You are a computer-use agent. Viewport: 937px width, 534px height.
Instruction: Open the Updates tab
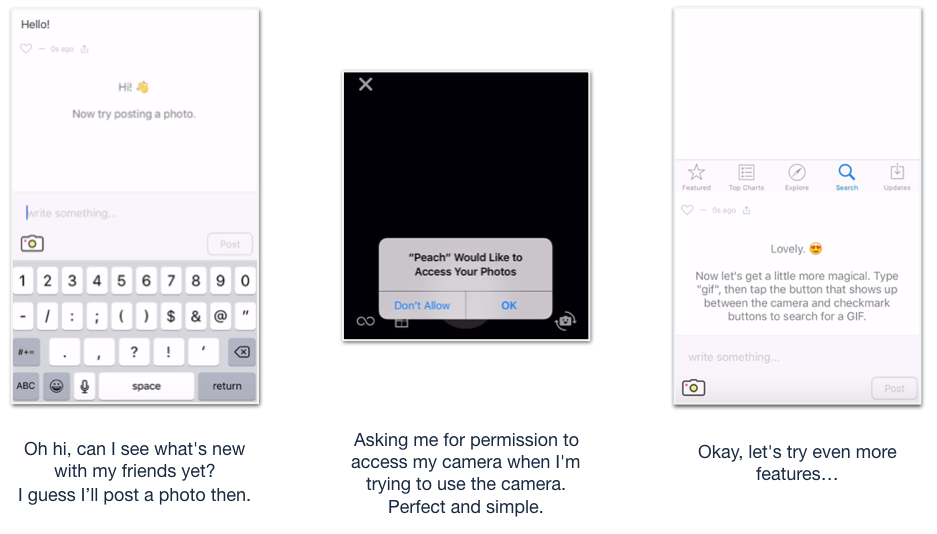[x=897, y=177]
